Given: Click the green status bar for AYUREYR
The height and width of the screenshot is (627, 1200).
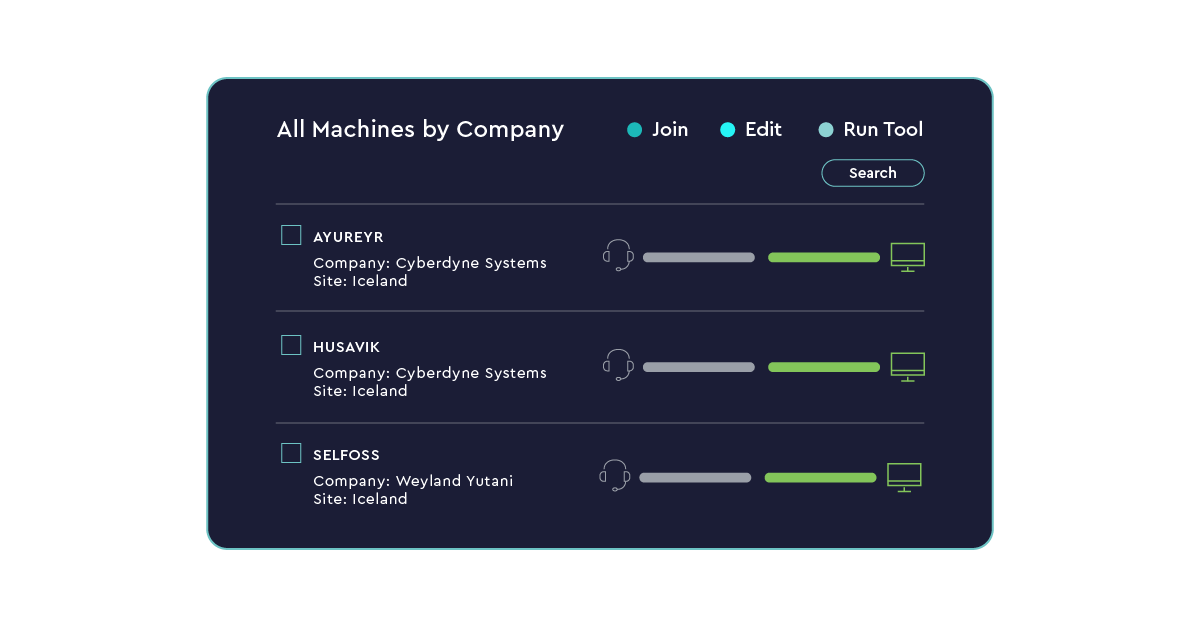Looking at the screenshot, I should click(x=823, y=258).
